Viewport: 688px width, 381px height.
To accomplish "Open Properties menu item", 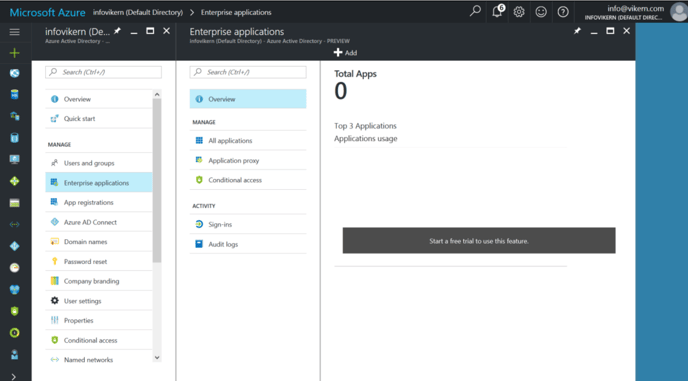I will [99, 320].
